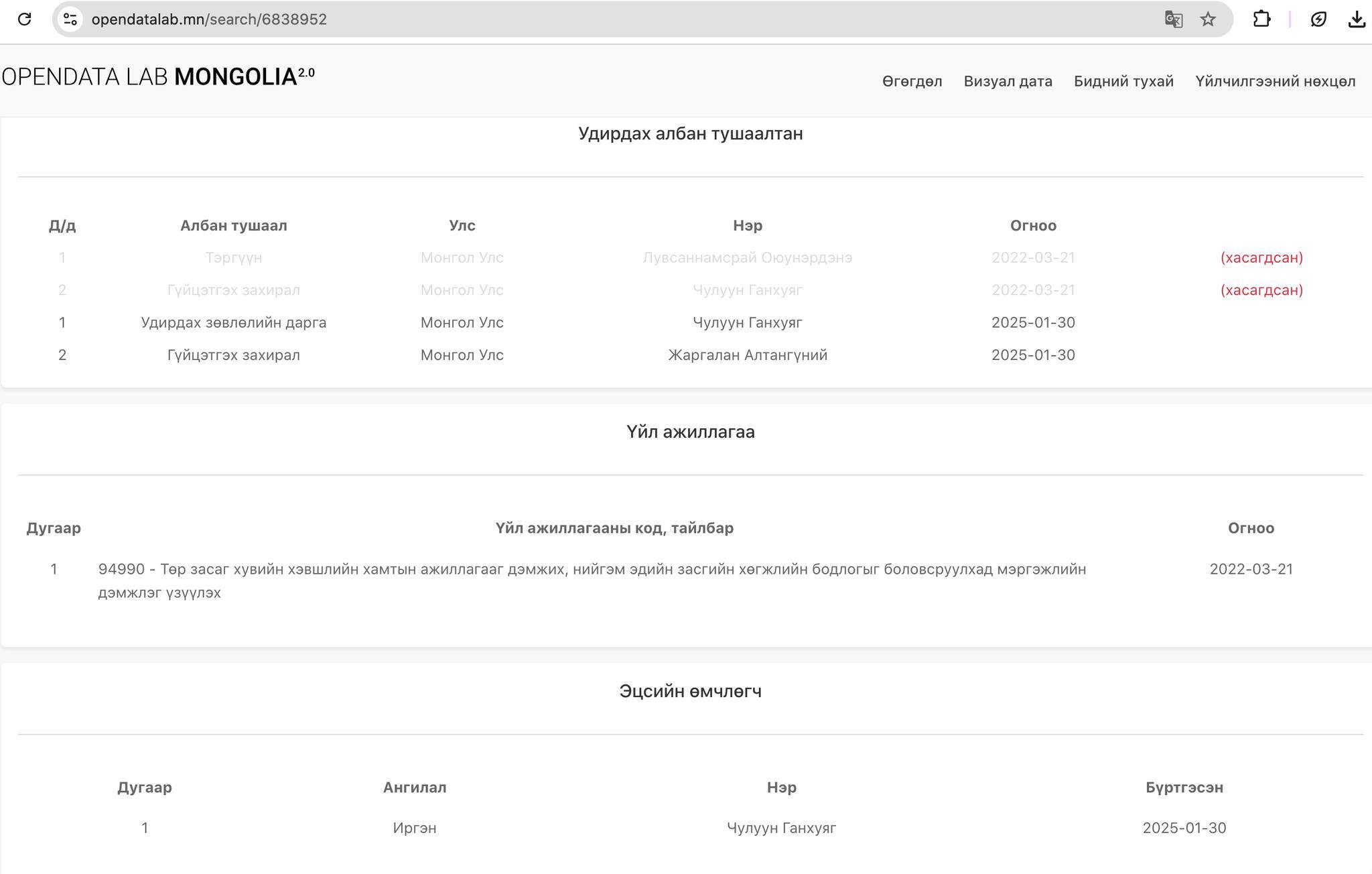Open Бидний тухай page link
The width and height of the screenshot is (1372, 874).
click(1123, 81)
